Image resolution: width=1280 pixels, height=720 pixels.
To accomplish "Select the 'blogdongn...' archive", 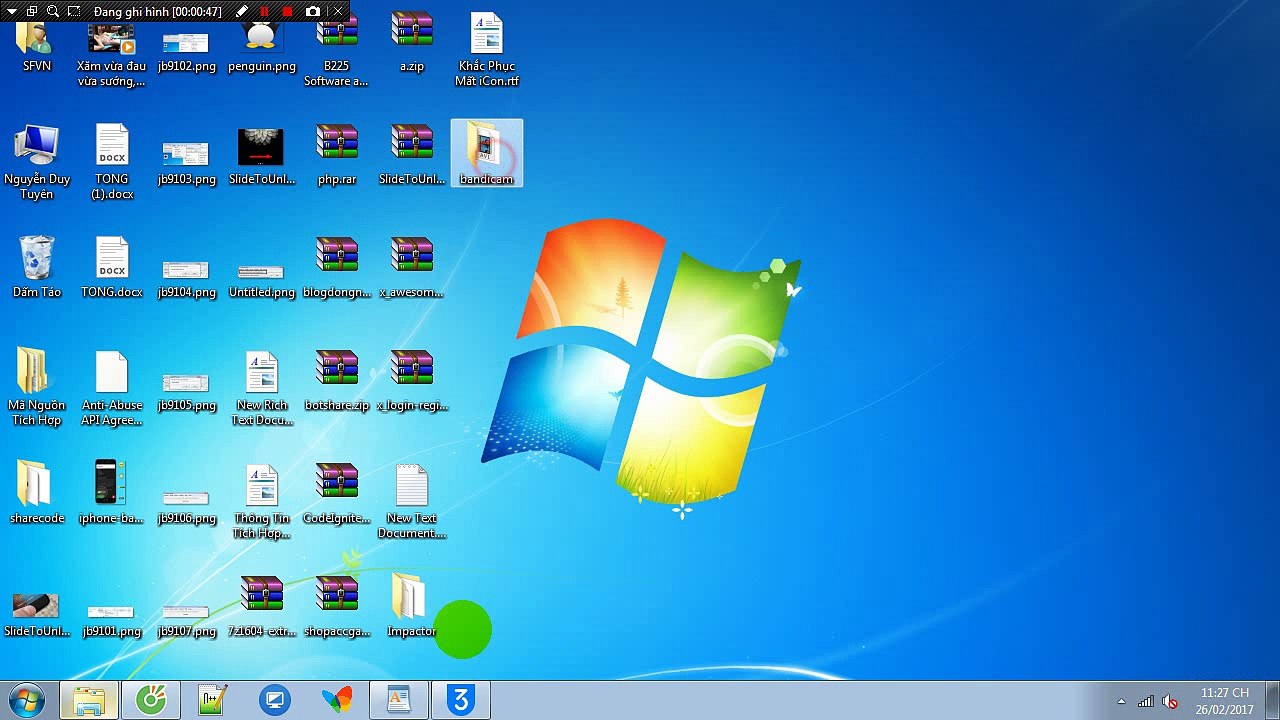I will click(x=337, y=268).
